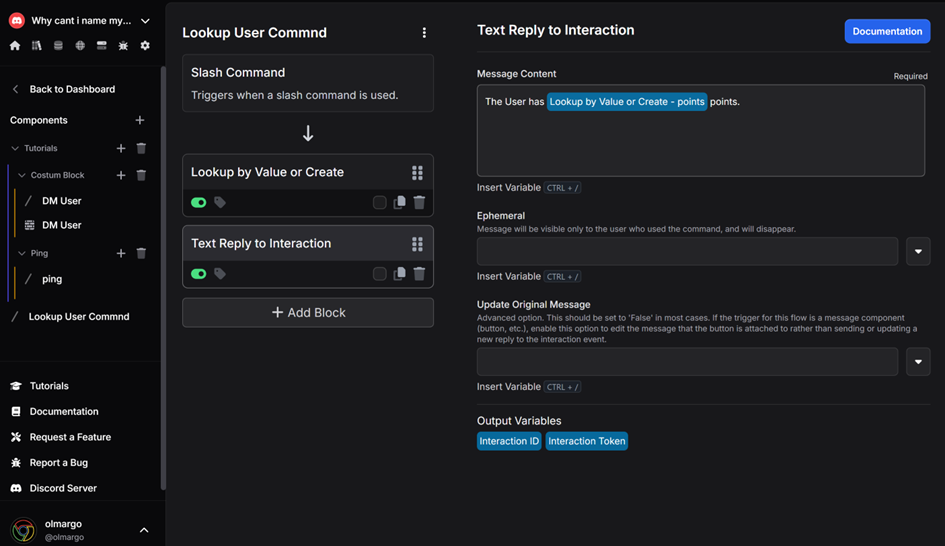This screenshot has width=945, height=546.
Task: Check the Lookup by Value or Create checkbox
Action: [379, 202]
